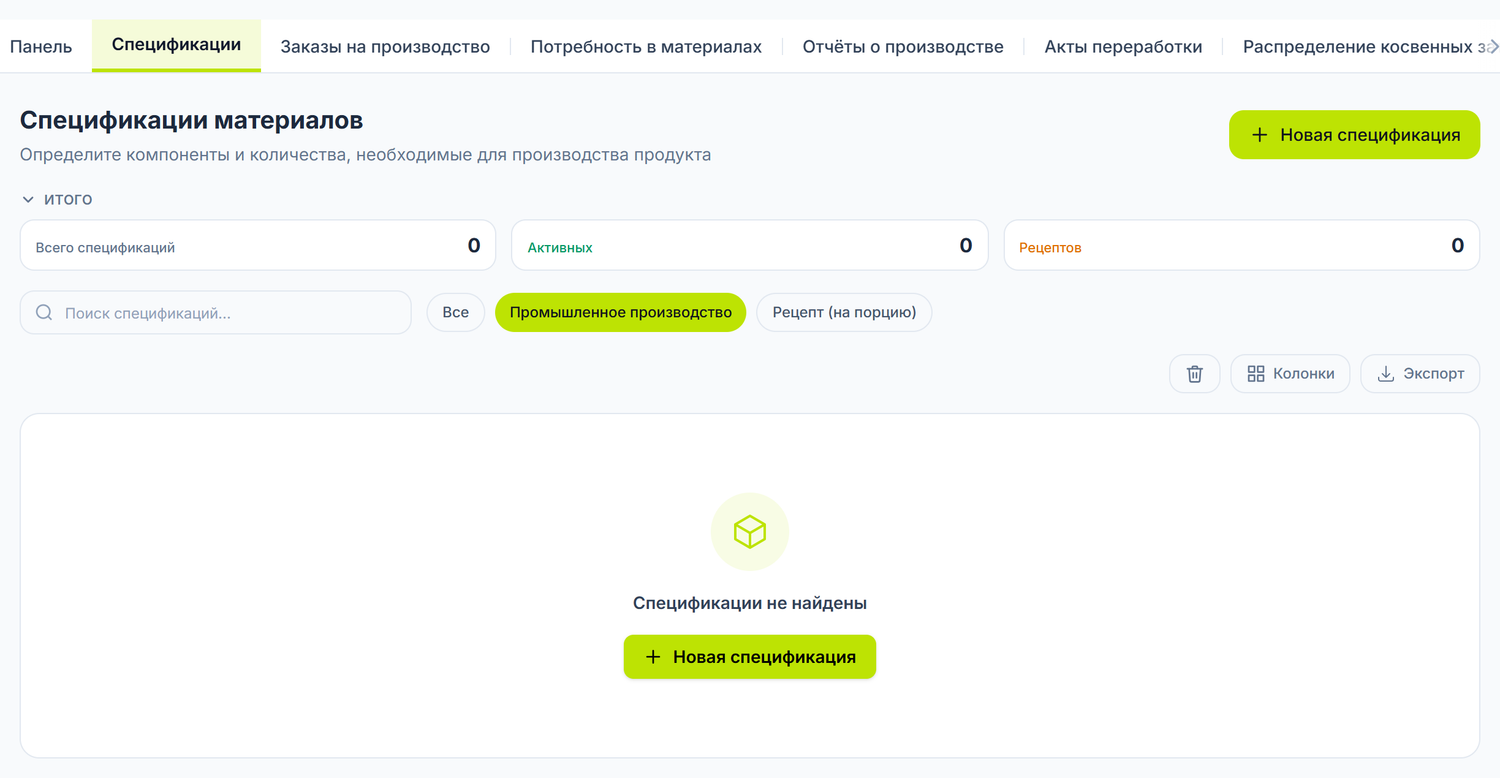This screenshot has height=778, width=1500.
Task: Click Новая спецификация in empty list
Action: 750,657
